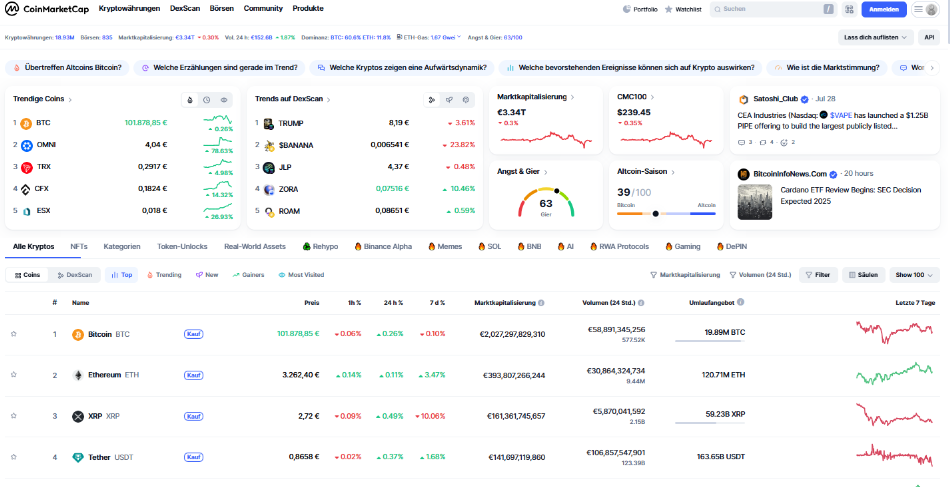Click the CFX coin icon
Image resolution: width=950 pixels, height=487 pixels.
26,190
